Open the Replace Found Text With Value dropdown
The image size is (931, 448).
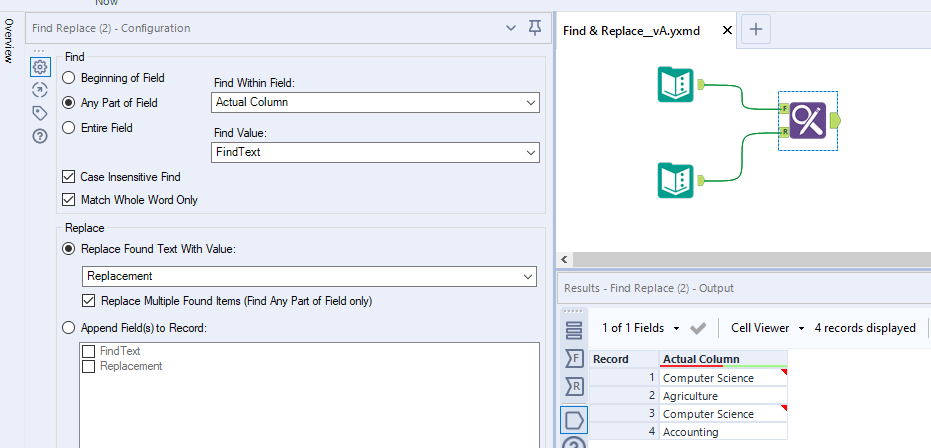(309, 276)
